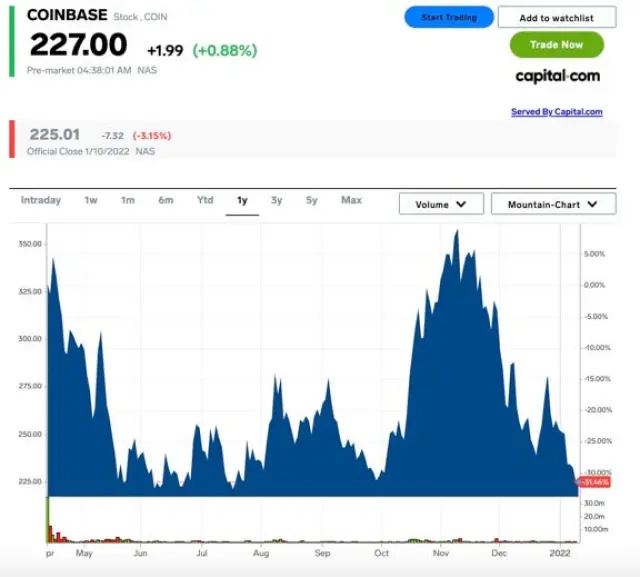Click the volume bars near May
The width and height of the screenshot is (640, 577).
click(88, 538)
